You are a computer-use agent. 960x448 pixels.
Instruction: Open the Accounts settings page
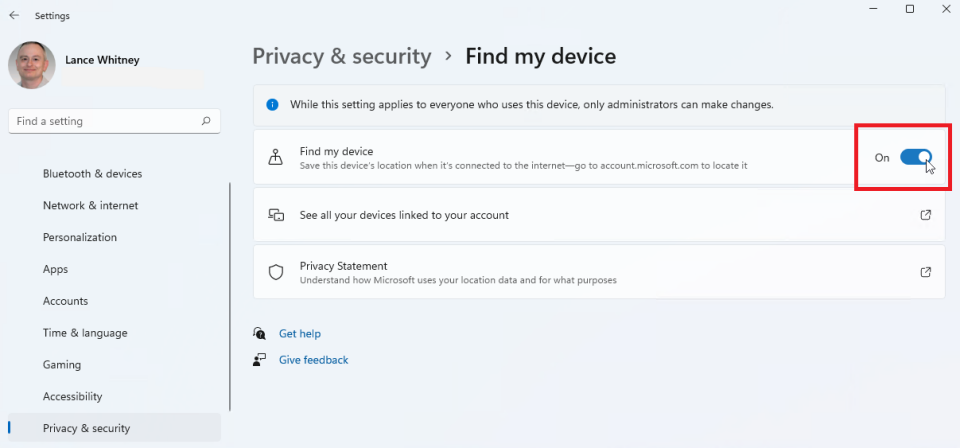tap(65, 301)
